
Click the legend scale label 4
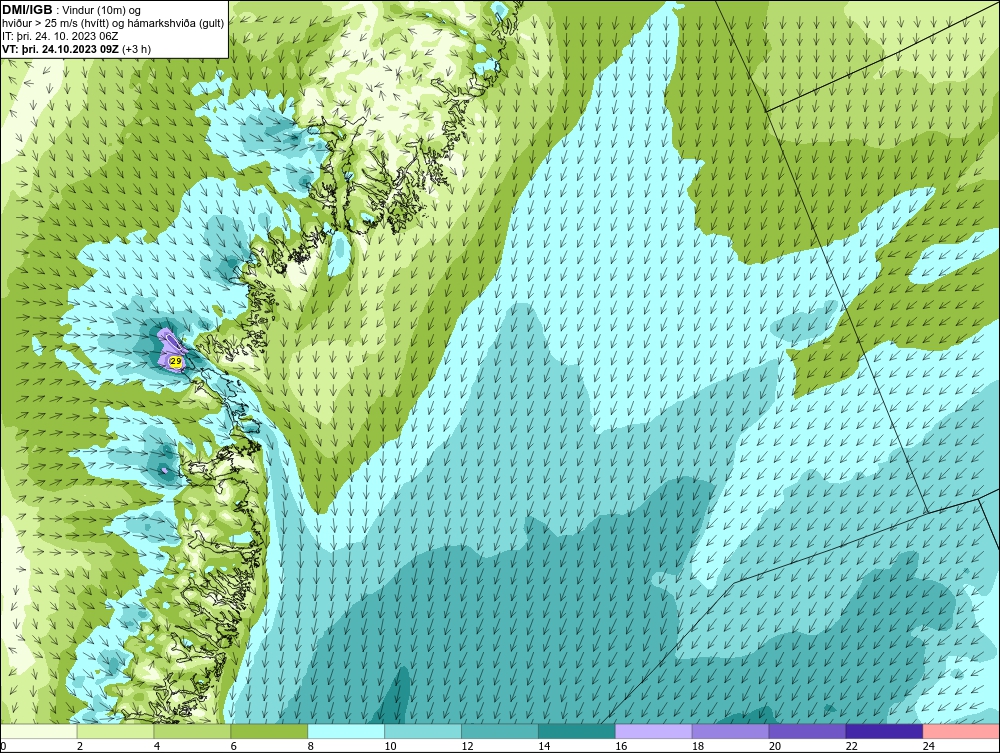click(x=157, y=746)
